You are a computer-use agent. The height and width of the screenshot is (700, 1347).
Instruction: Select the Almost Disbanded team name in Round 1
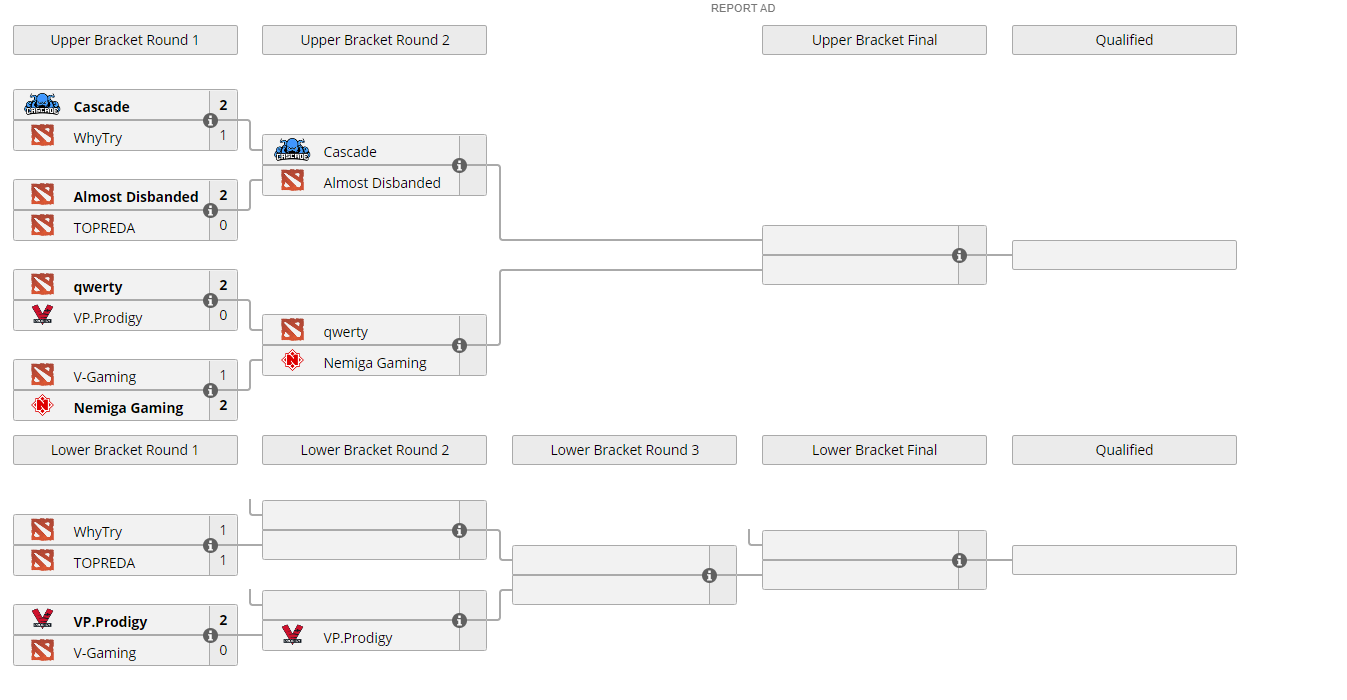click(x=136, y=197)
